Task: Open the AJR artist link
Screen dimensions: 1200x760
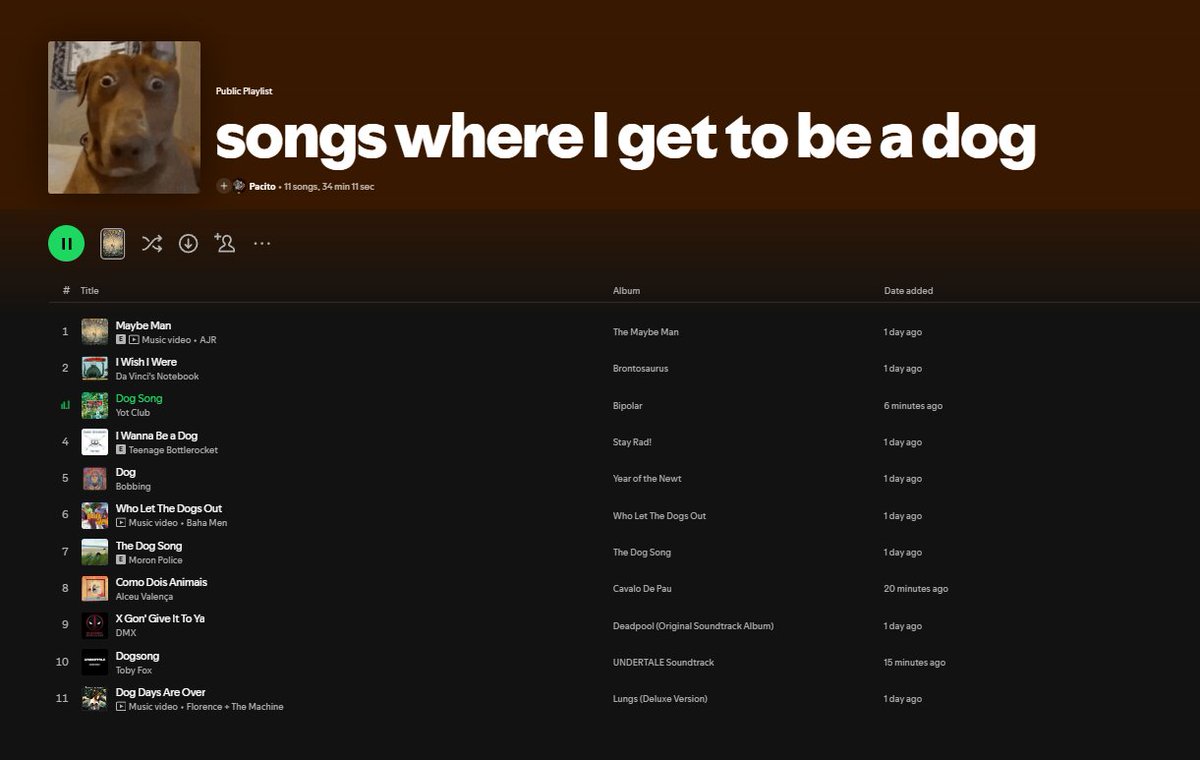Action: (208, 340)
